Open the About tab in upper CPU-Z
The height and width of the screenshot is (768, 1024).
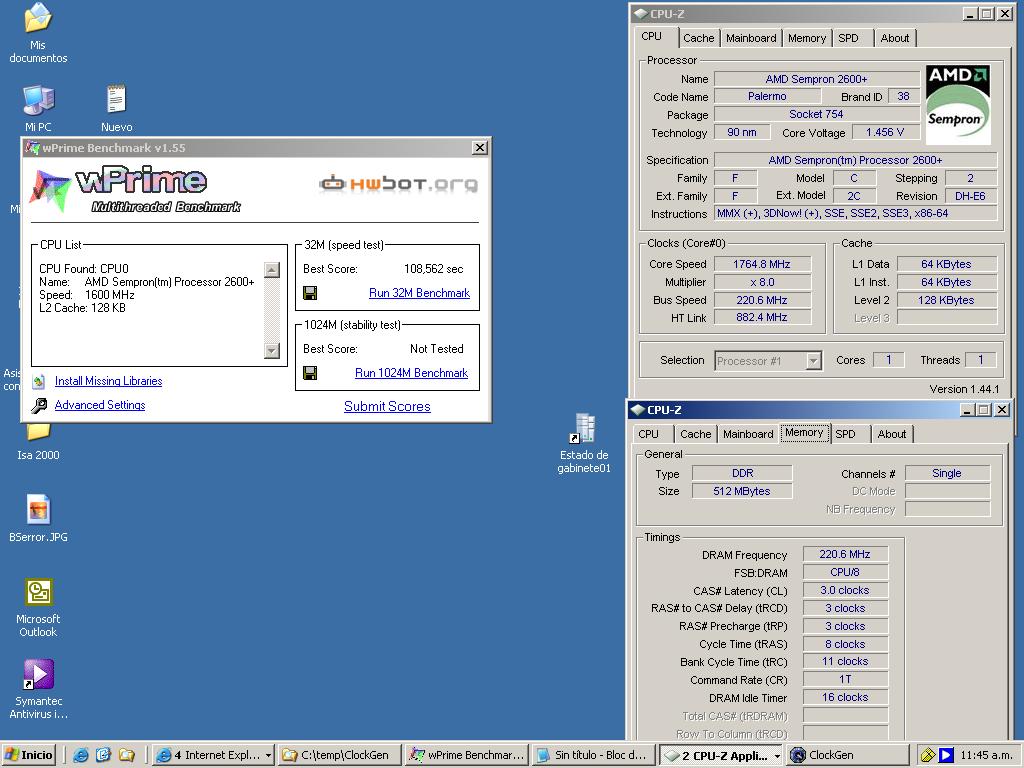[x=895, y=38]
